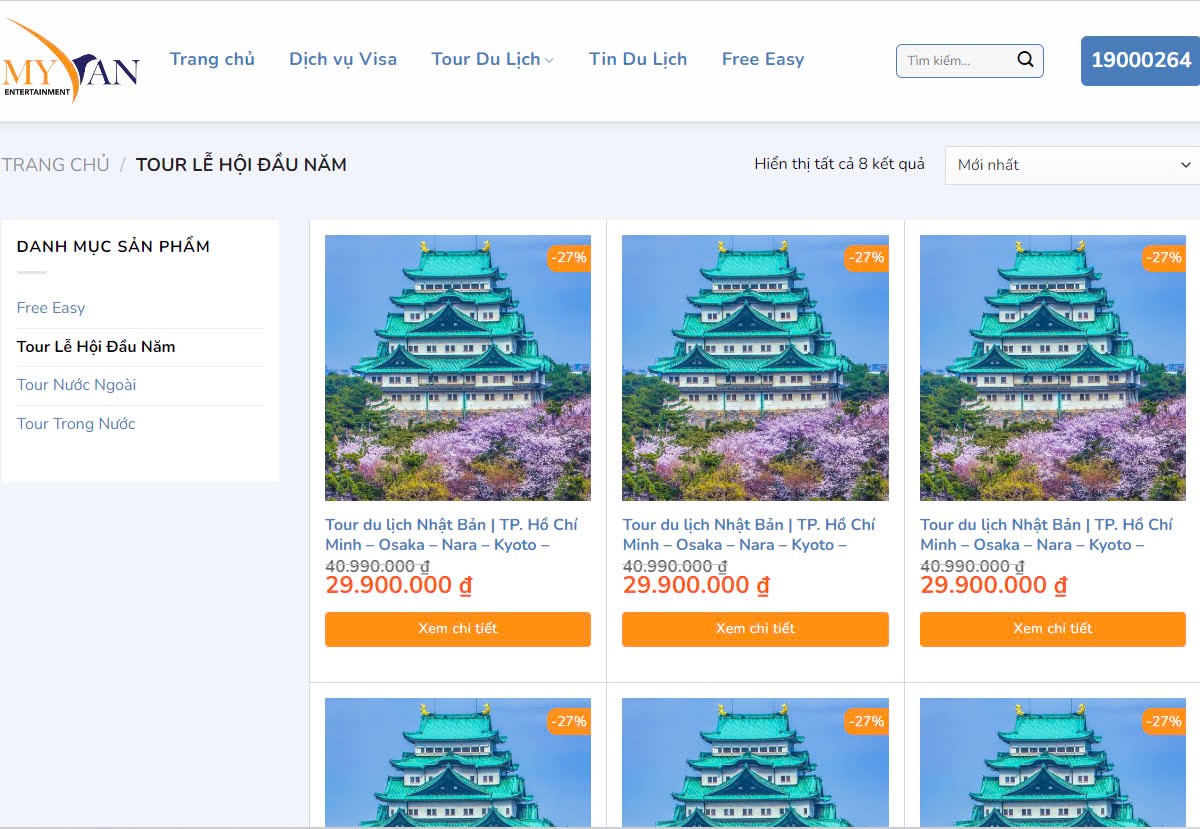Click the -27% badge on second-row first product

[x=568, y=722]
